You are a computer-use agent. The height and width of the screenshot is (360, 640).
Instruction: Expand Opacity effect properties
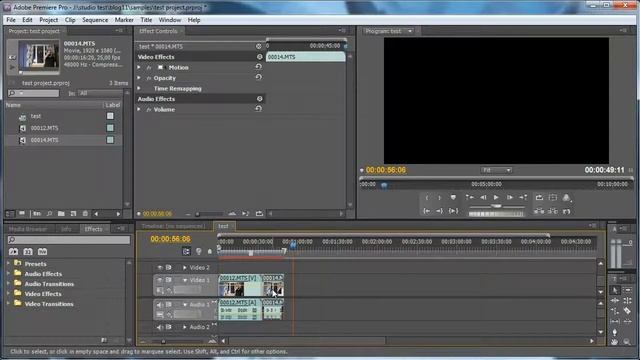(x=139, y=78)
